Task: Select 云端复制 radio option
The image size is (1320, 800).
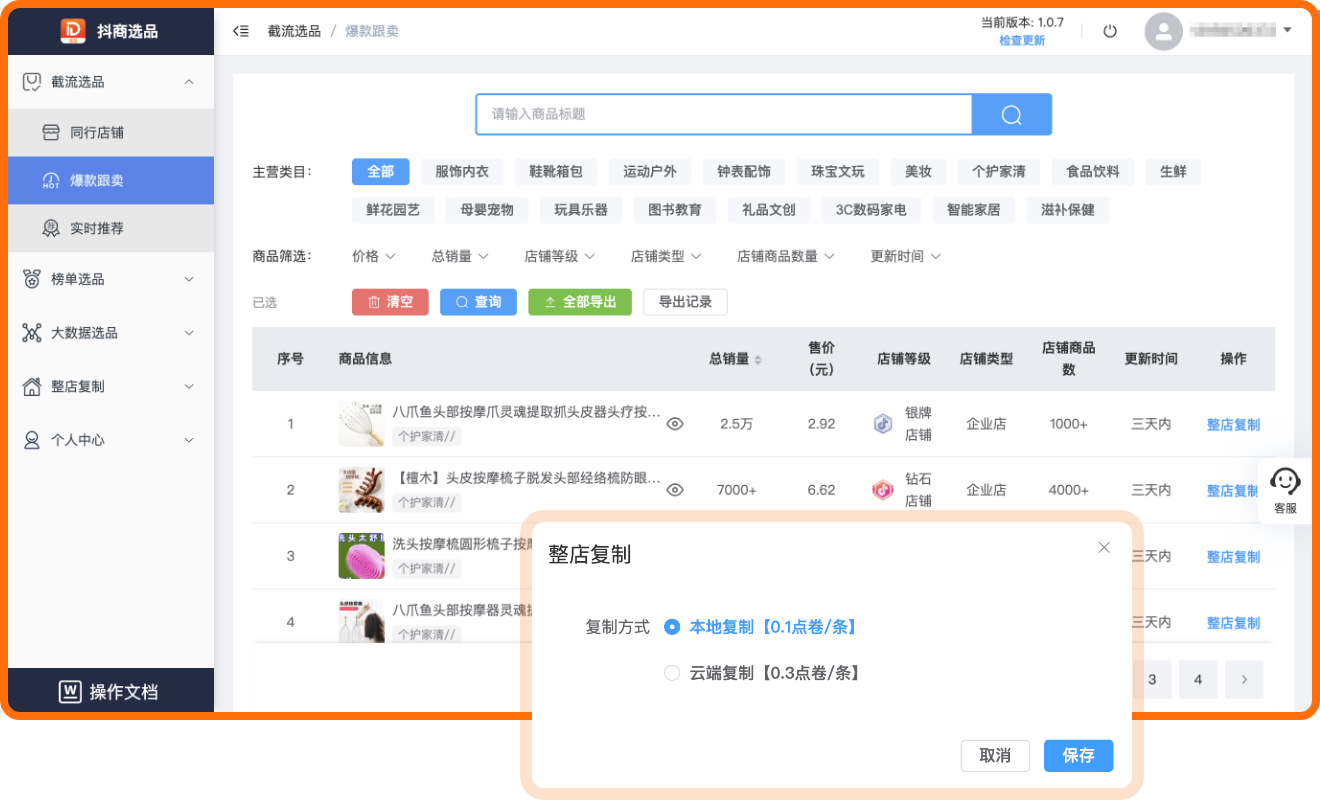Action: click(x=672, y=673)
